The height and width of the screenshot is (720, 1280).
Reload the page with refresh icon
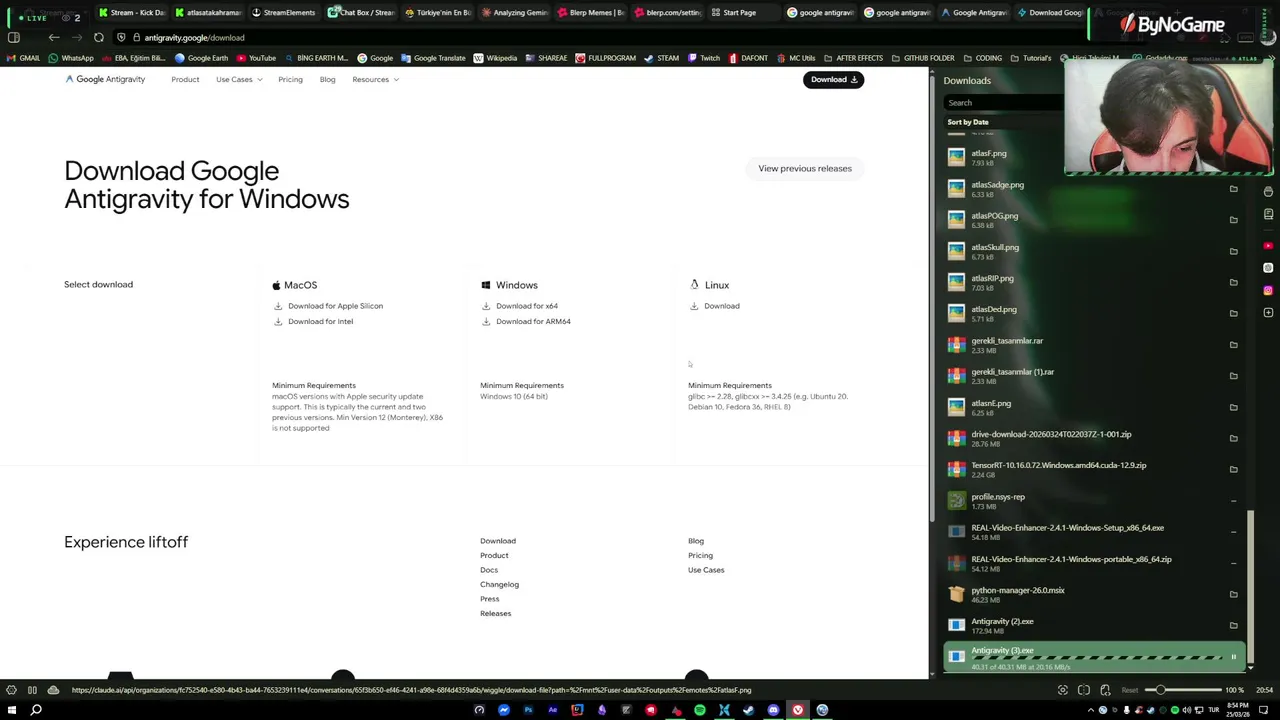(x=99, y=37)
